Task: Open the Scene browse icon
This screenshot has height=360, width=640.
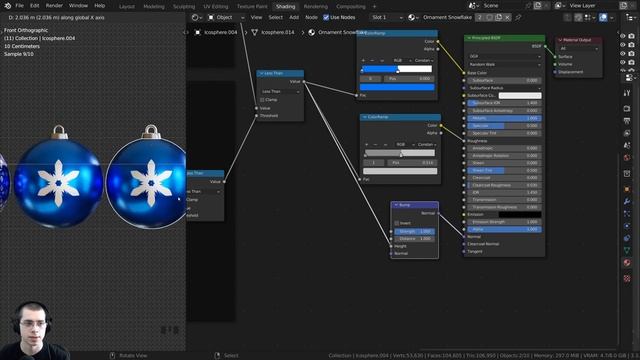Action: 473,6
